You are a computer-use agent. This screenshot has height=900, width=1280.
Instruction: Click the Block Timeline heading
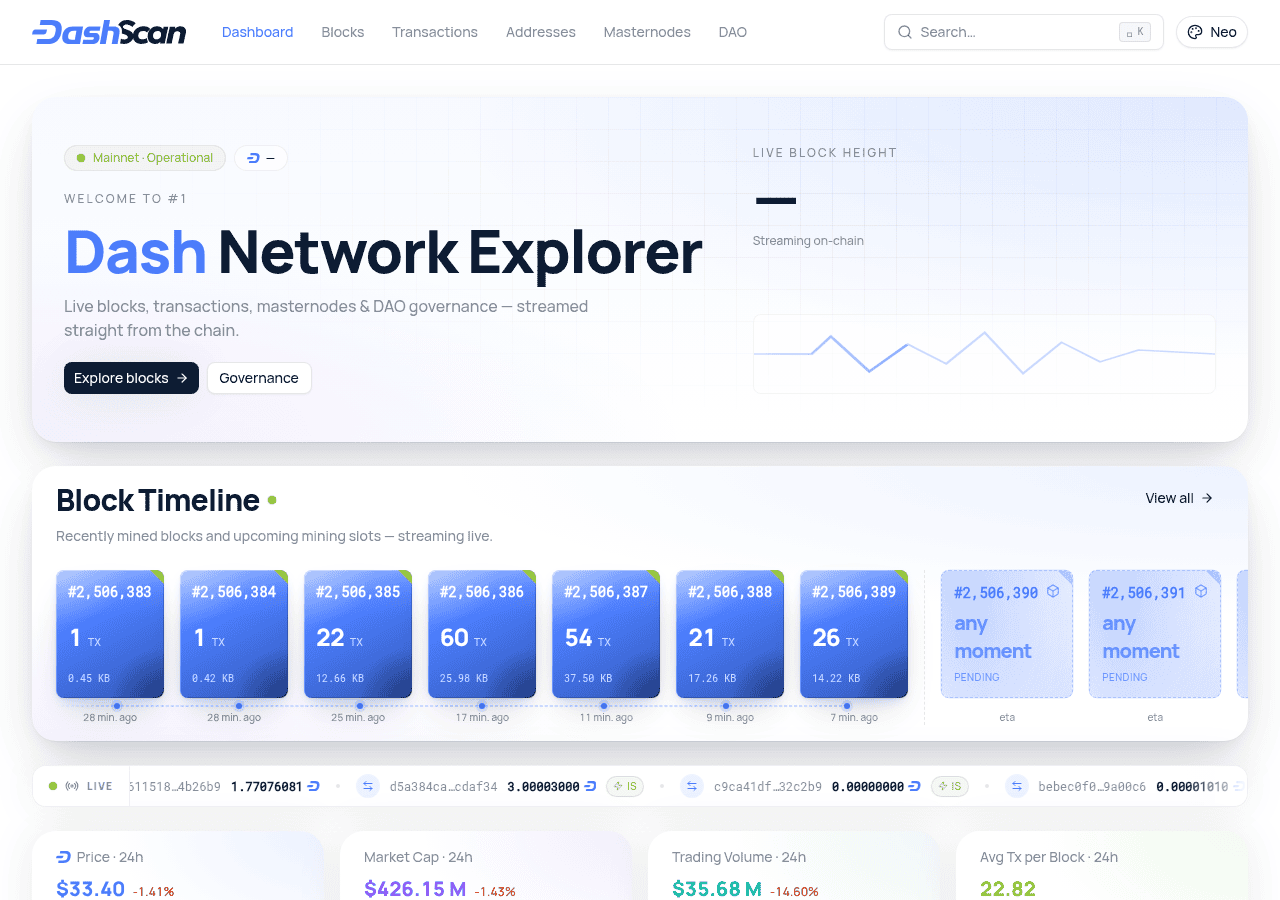158,500
